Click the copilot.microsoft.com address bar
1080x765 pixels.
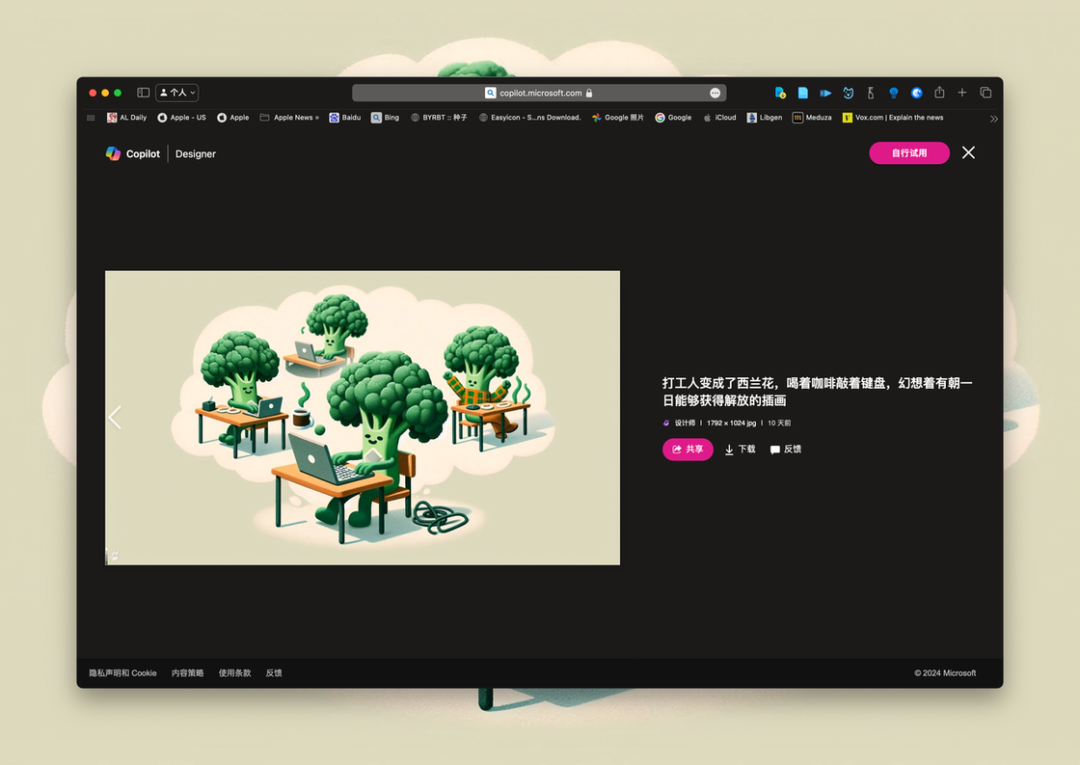click(539, 93)
